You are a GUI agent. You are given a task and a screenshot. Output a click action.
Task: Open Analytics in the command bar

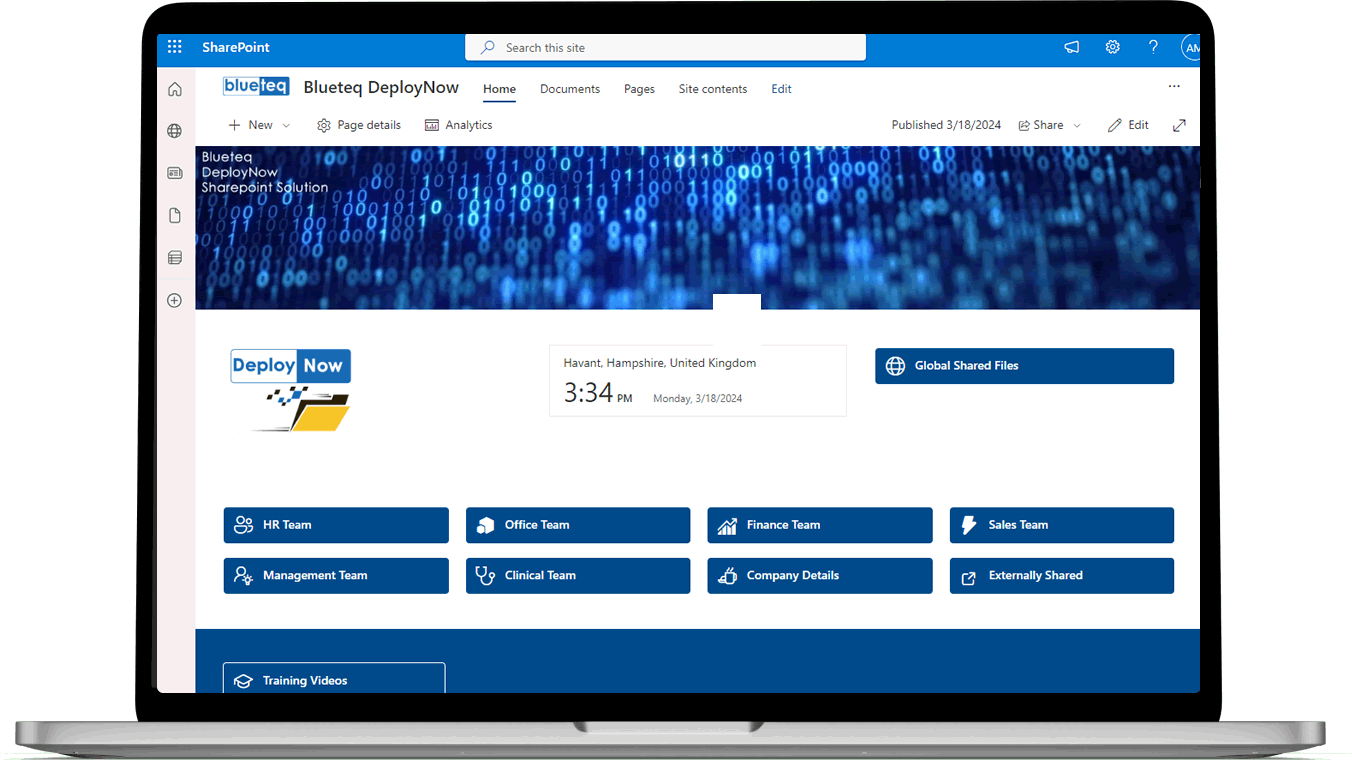click(459, 125)
